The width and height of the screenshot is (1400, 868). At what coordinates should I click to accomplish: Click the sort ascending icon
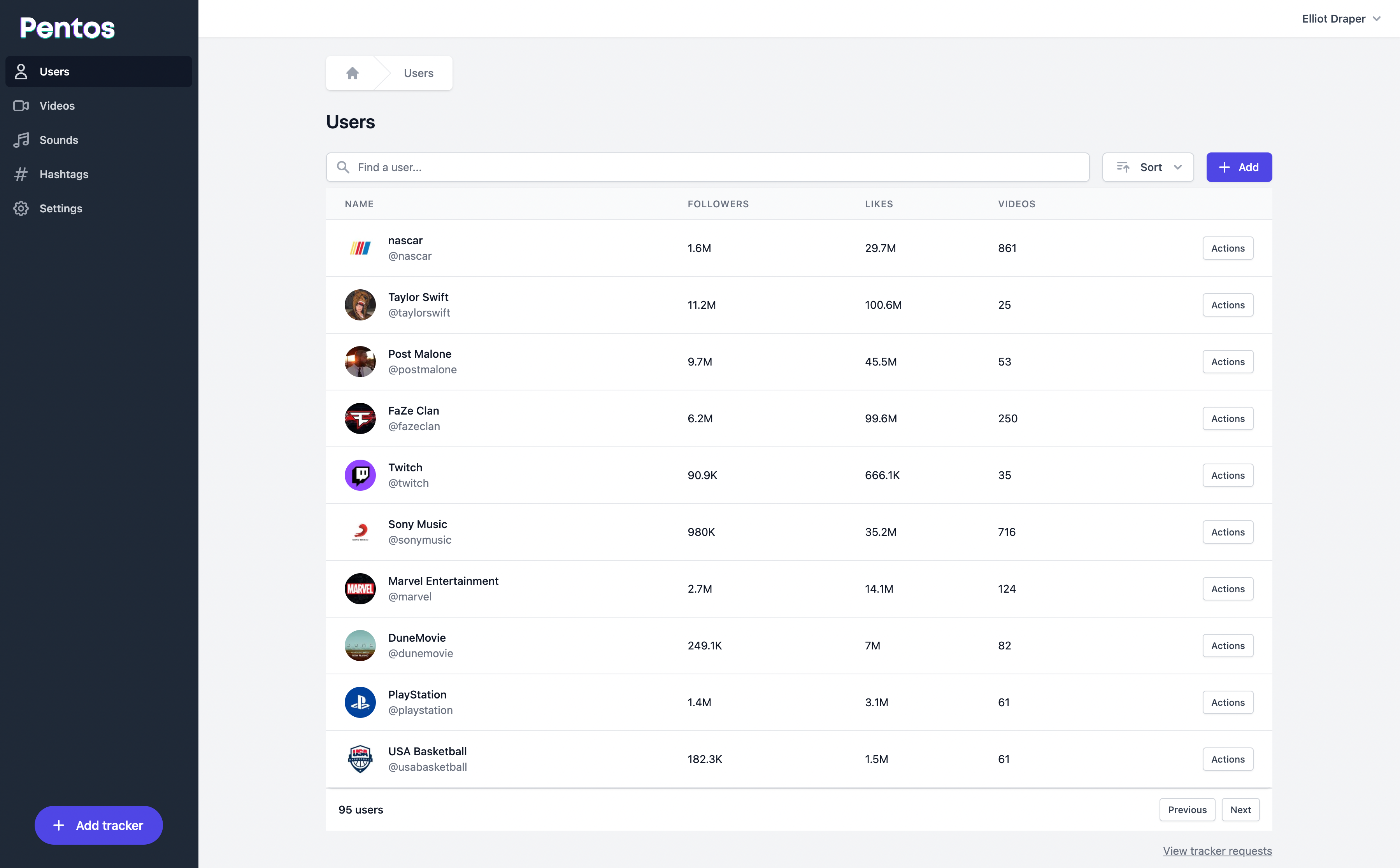(1123, 167)
